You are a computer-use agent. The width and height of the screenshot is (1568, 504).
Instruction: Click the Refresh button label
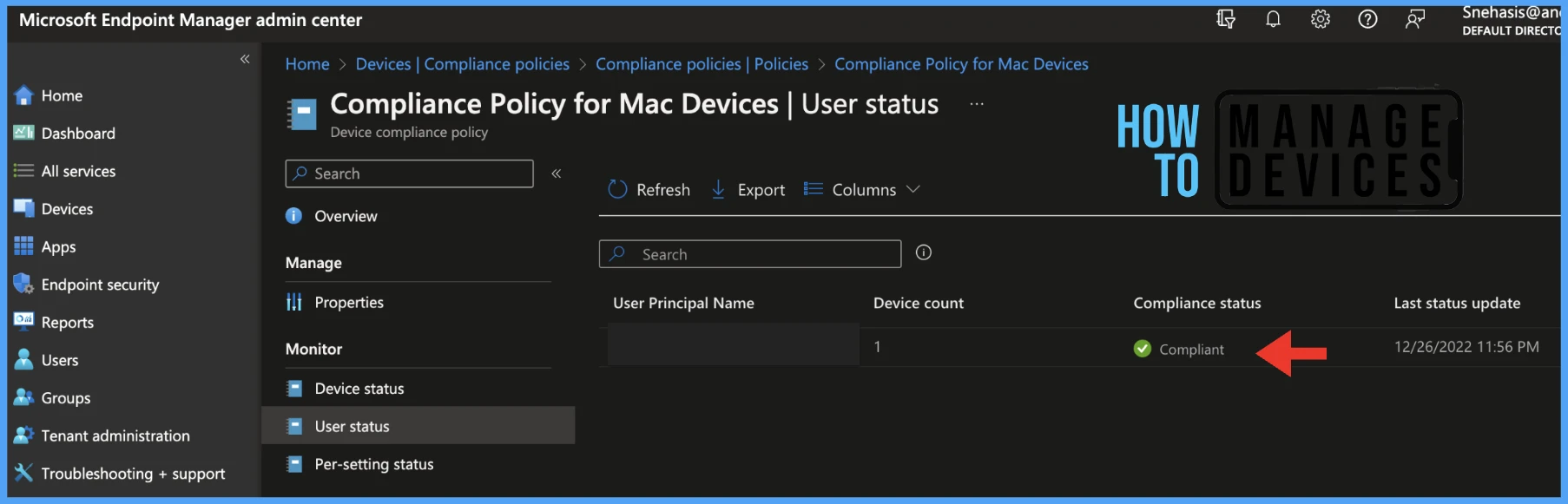pos(663,189)
